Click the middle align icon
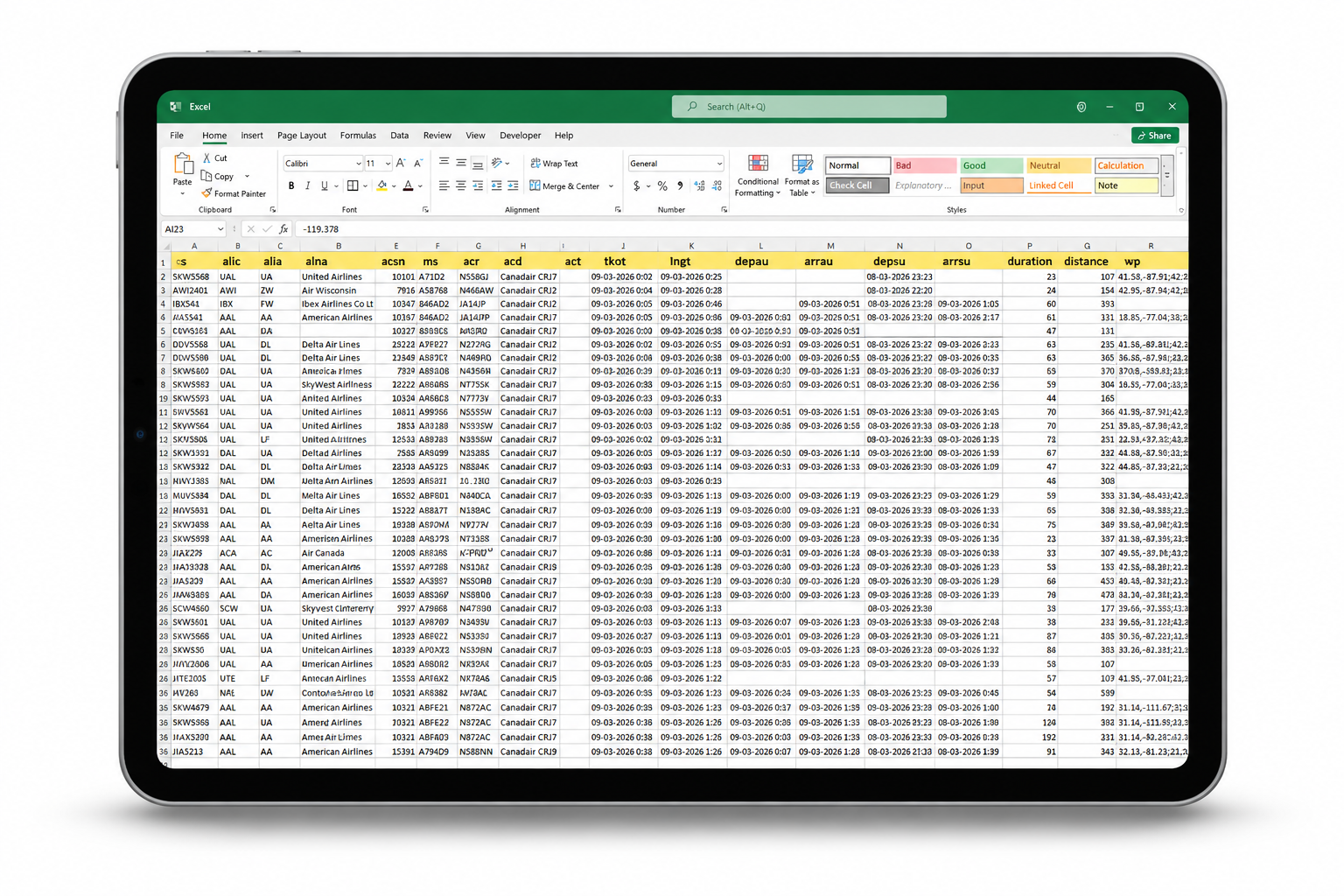1344x896 pixels. click(461, 163)
